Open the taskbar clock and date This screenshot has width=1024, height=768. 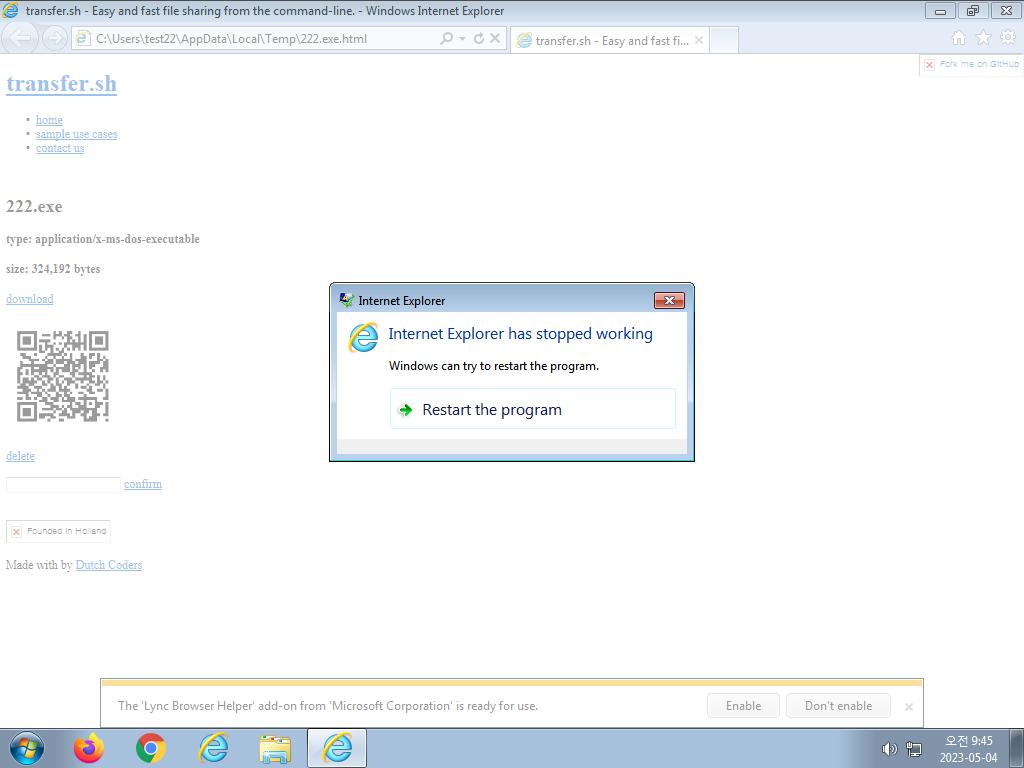(968, 749)
